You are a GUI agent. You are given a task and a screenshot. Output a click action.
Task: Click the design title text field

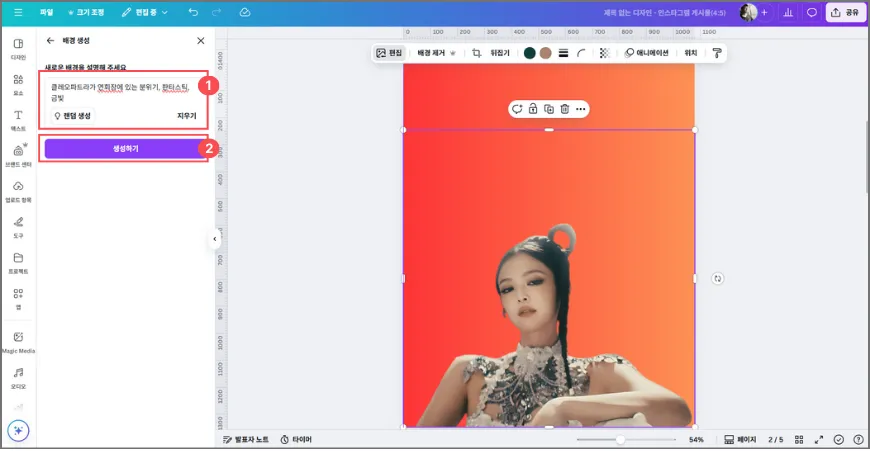[664, 12]
